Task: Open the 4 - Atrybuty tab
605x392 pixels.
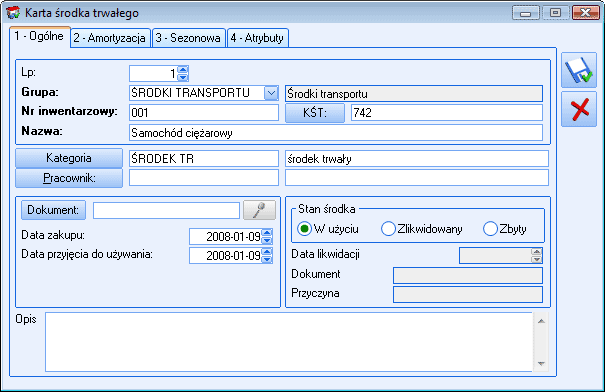Action: pyautogui.click(x=257, y=38)
